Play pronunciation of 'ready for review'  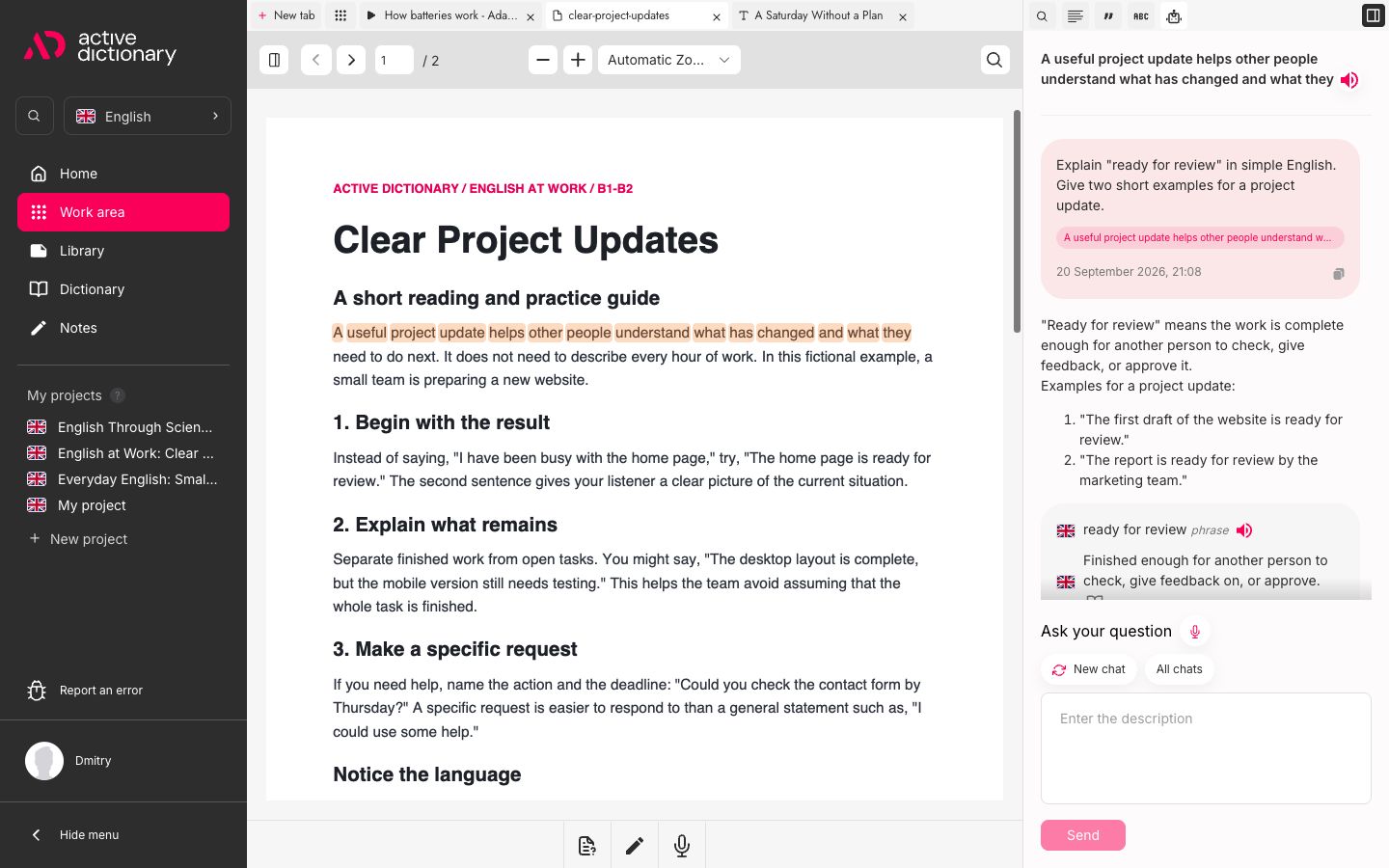1244,530
